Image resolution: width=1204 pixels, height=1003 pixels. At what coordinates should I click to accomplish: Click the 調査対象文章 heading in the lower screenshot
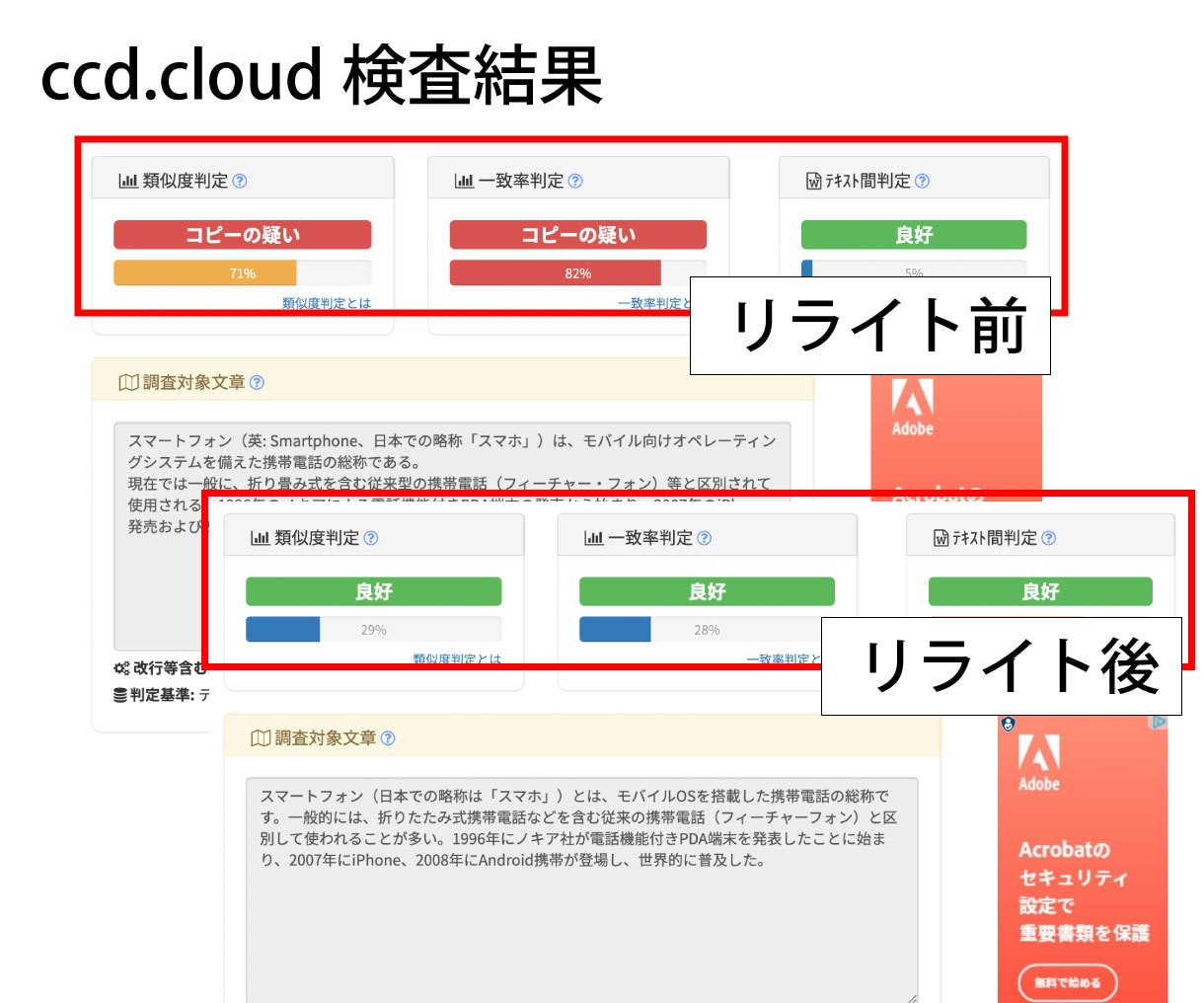point(326,738)
